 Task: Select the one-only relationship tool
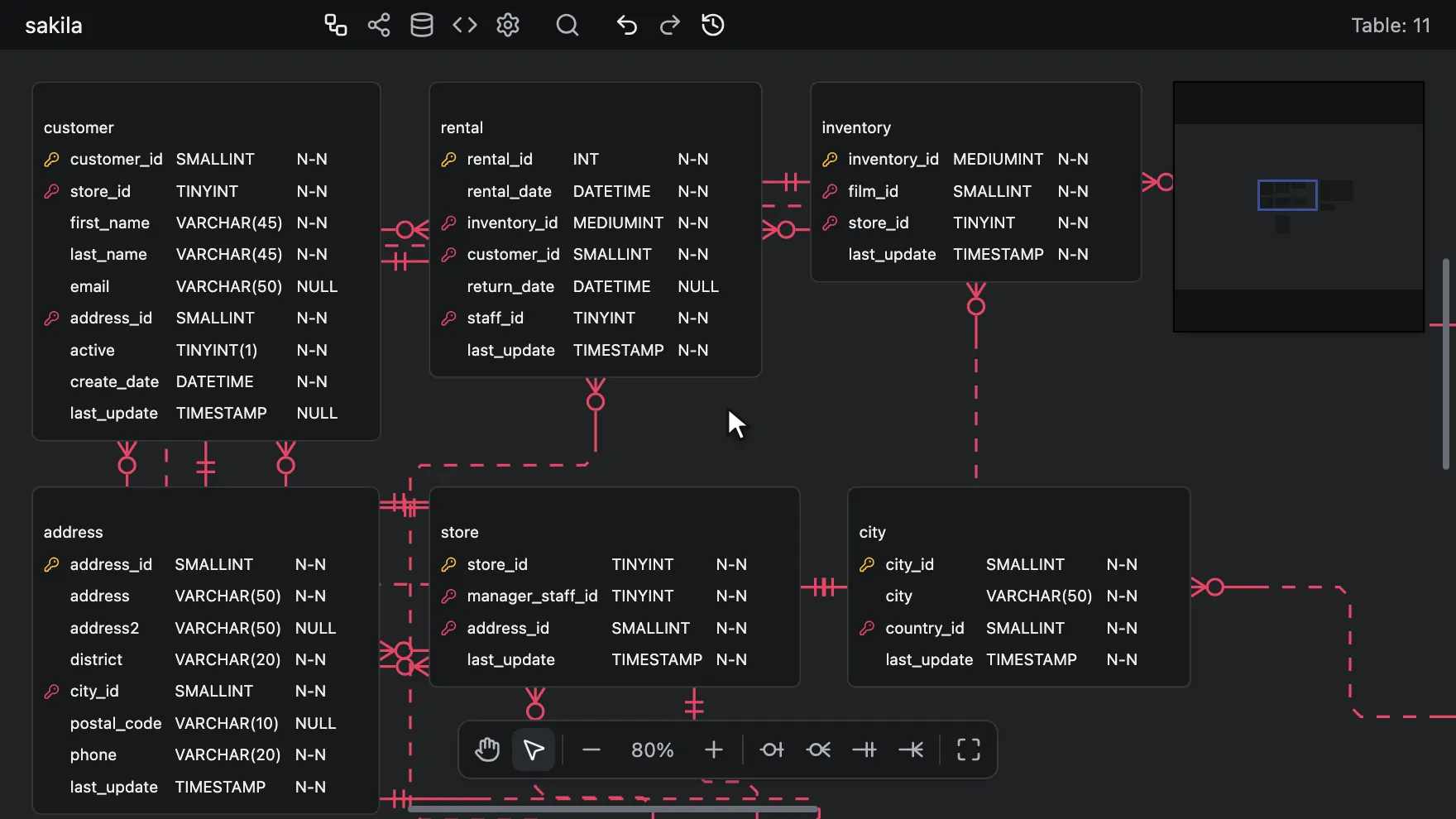[x=864, y=750]
